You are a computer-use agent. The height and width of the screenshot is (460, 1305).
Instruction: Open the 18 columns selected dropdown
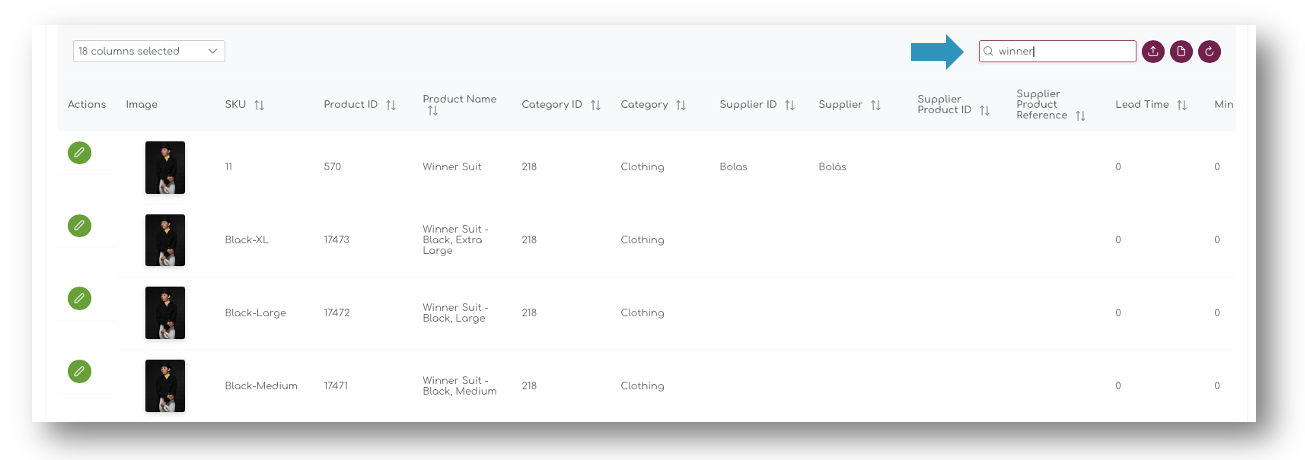click(149, 51)
